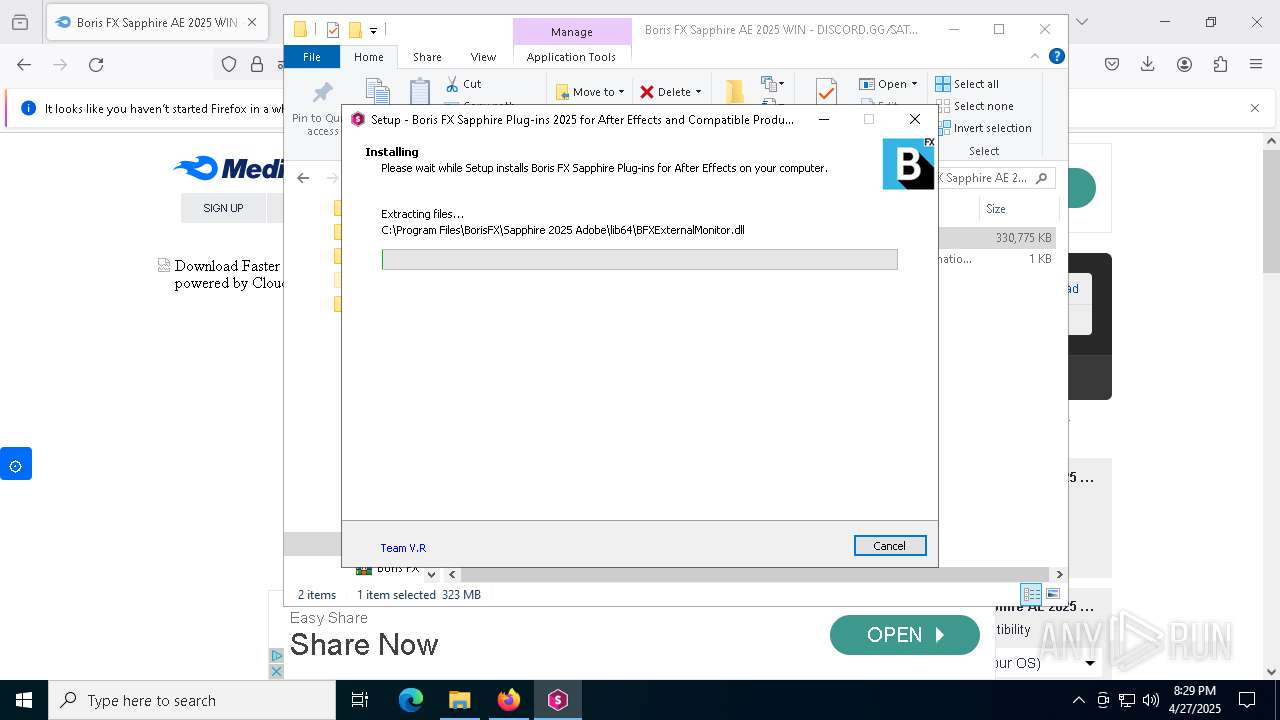
Task: Collapse the Explorer ribbon with chevron
Action: (x=1035, y=57)
